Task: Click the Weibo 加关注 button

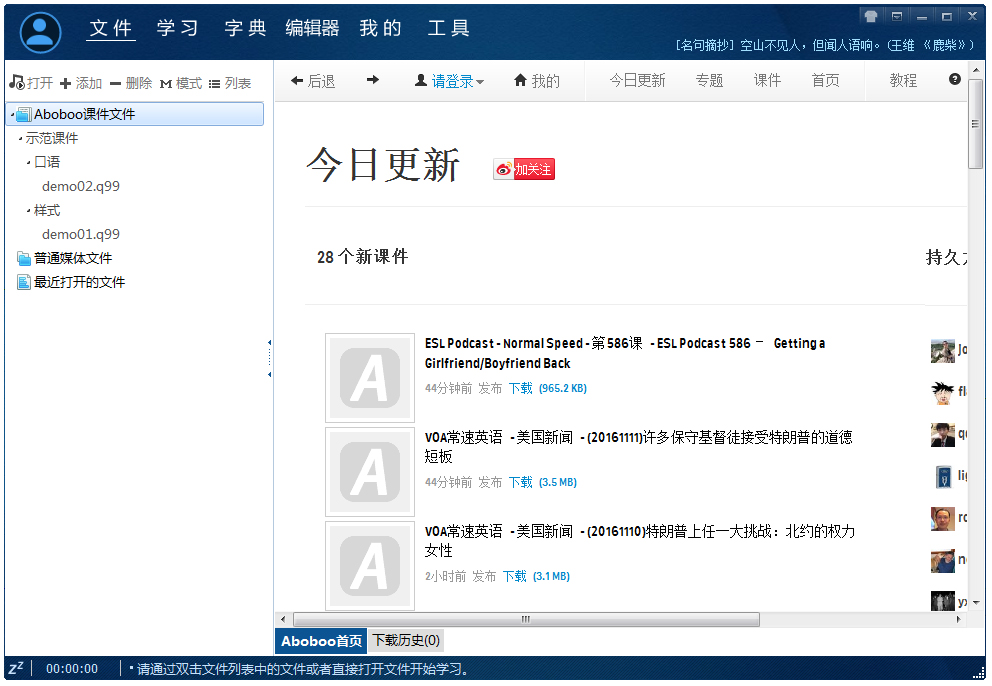Action: [x=524, y=169]
